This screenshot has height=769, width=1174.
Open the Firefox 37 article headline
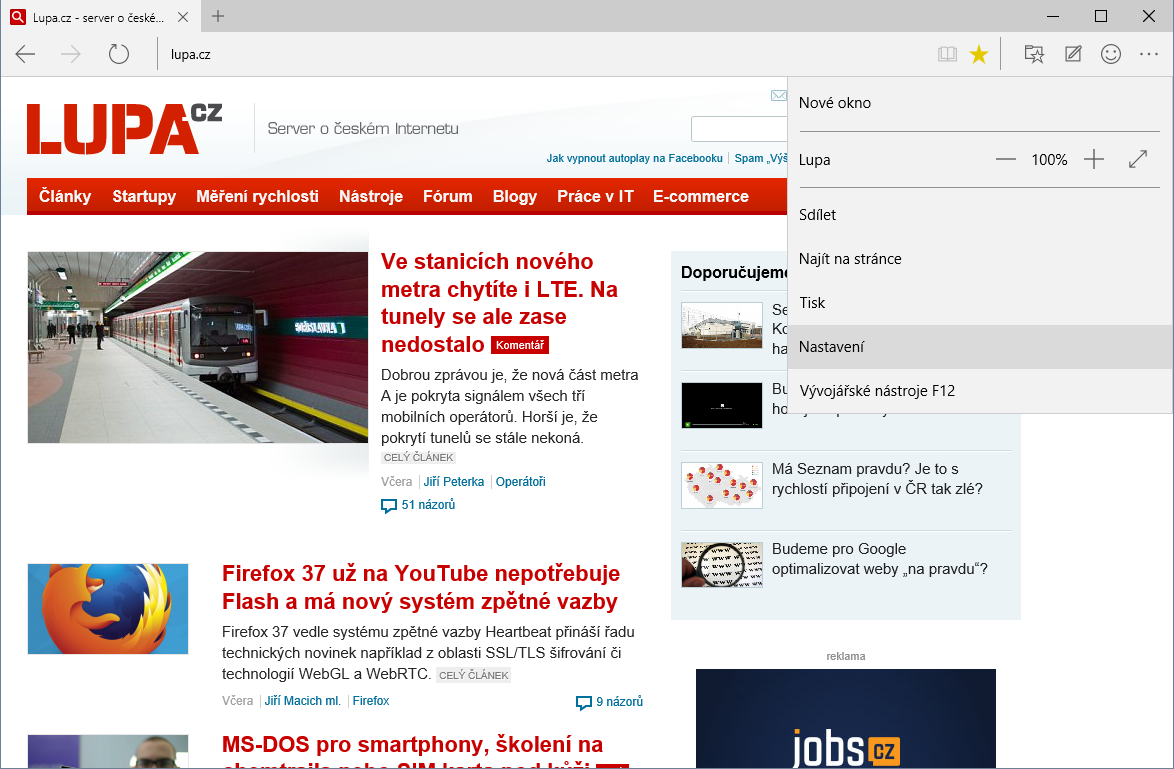coord(421,587)
